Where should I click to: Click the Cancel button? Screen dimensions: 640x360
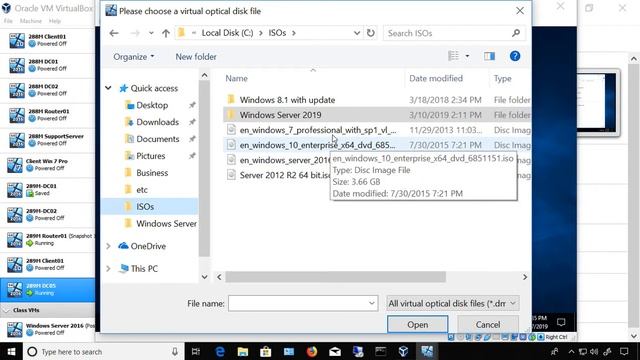(488, 324)
